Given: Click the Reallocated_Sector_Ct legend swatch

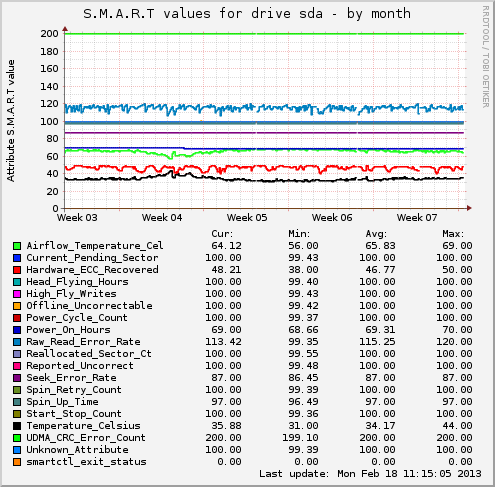Looking at the screenshot, I should (17, 354).
